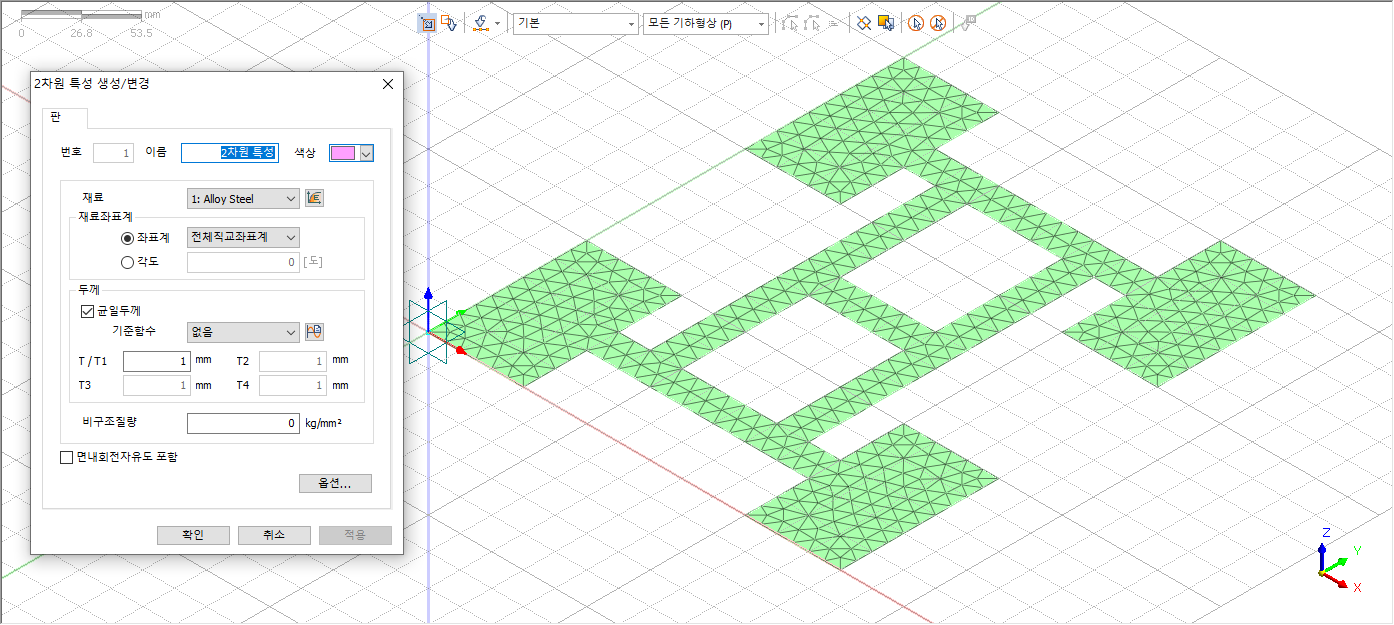Click the second greyed path-select icon
Image resolution: width=1394 pixels, height=625 pixels.
[812, 23]
